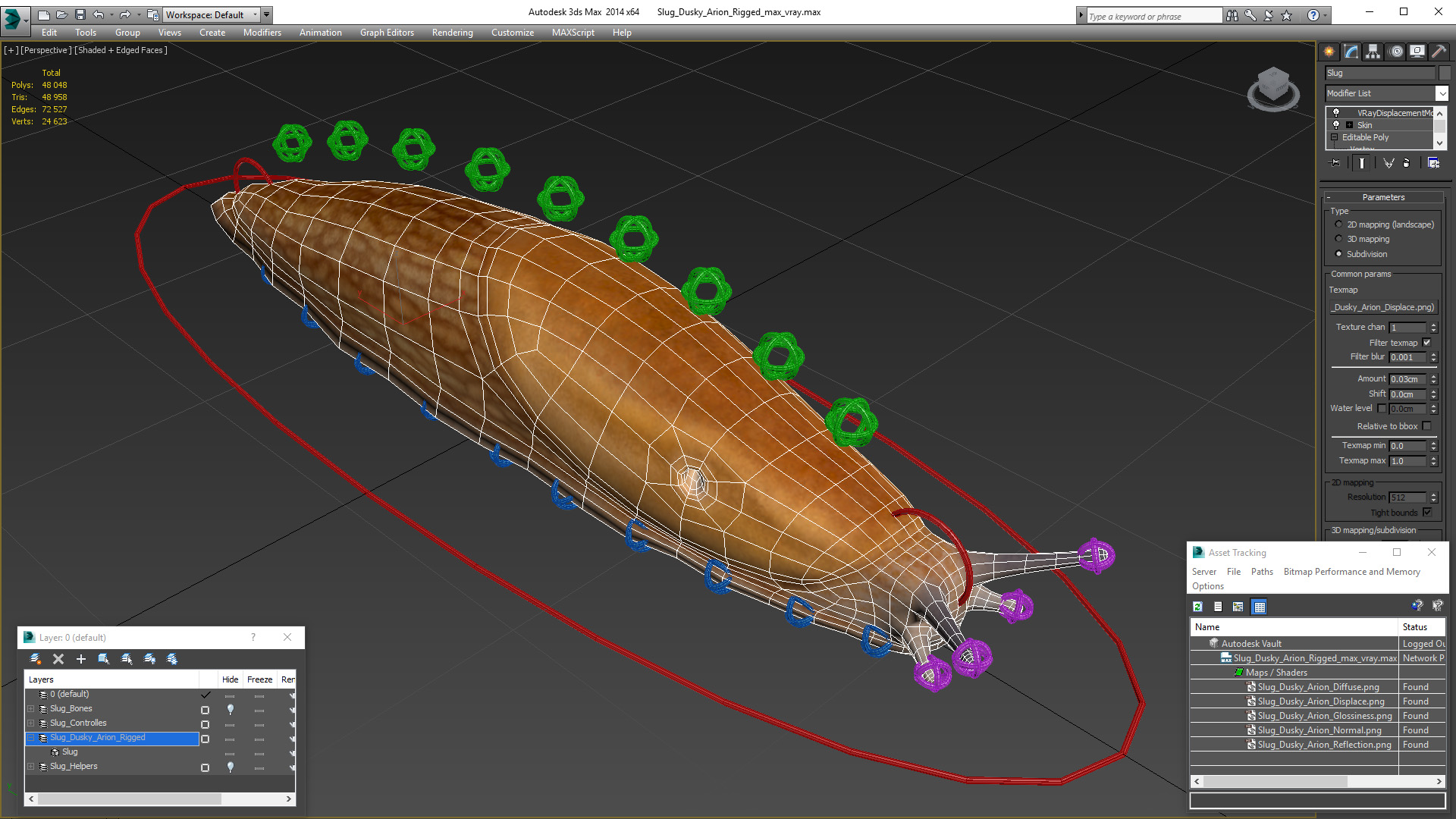The image size is (1456, 819).
Task: Toggle hide bulb for Slug_Helpers layer
Action: (x=231, y=767)
